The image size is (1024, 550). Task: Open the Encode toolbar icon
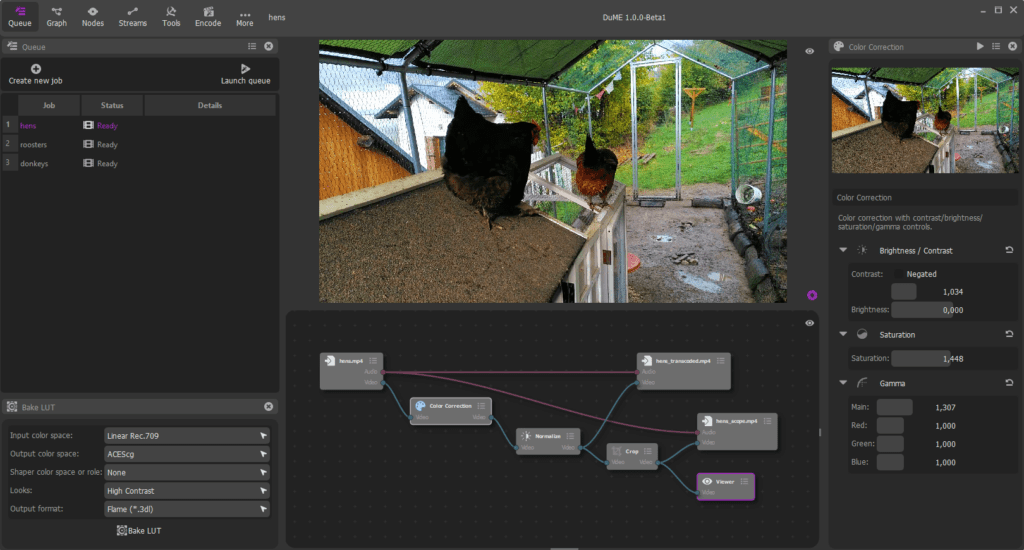point(208,17)
